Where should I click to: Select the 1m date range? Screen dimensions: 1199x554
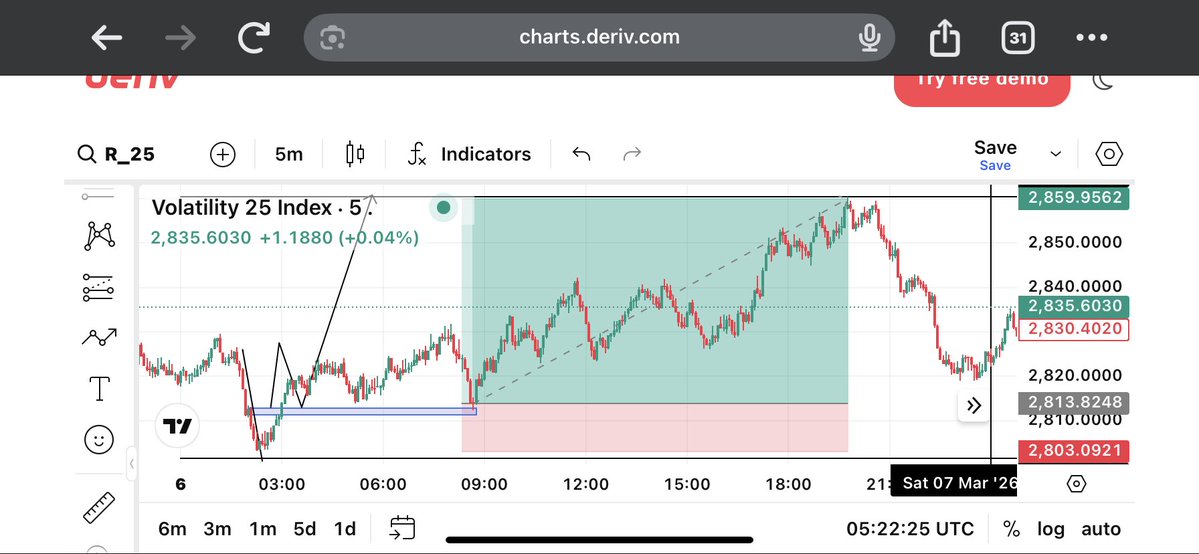[x=262, y=529]
